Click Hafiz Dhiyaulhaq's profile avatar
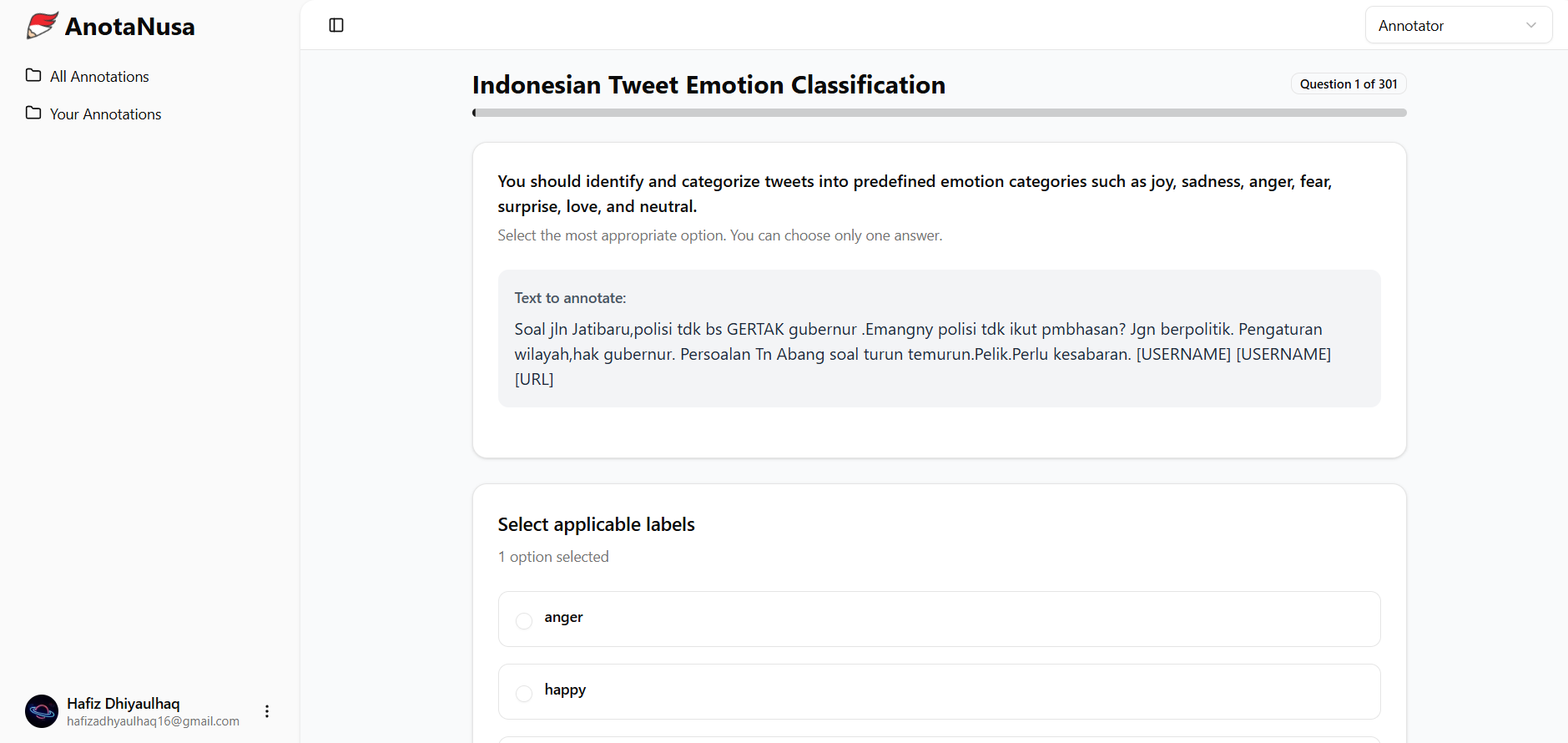 click(x=42, y=711)
